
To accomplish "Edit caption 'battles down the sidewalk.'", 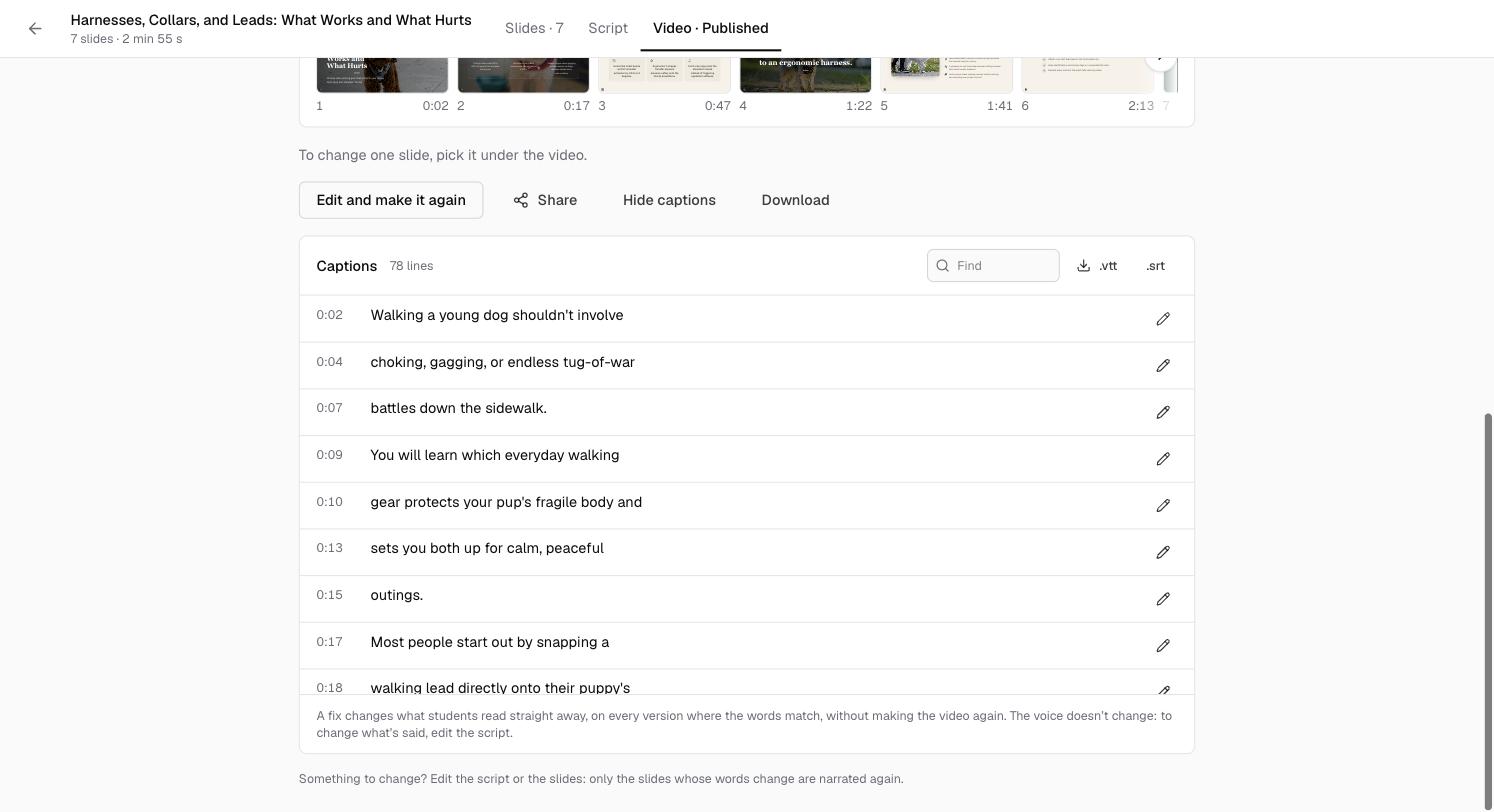I will click(1163, 412).
